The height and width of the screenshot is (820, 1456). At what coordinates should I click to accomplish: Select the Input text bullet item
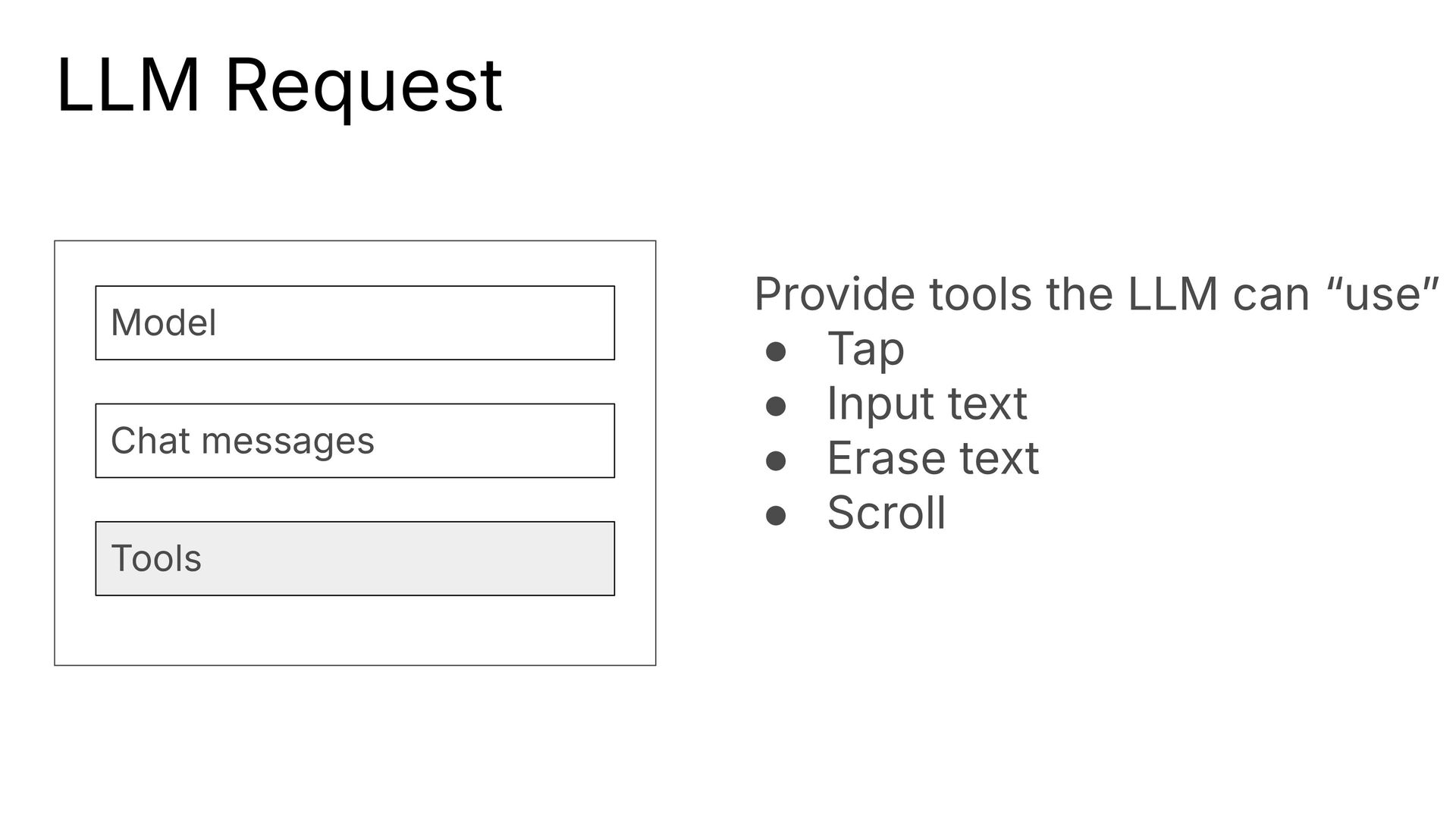click(927, 404)
